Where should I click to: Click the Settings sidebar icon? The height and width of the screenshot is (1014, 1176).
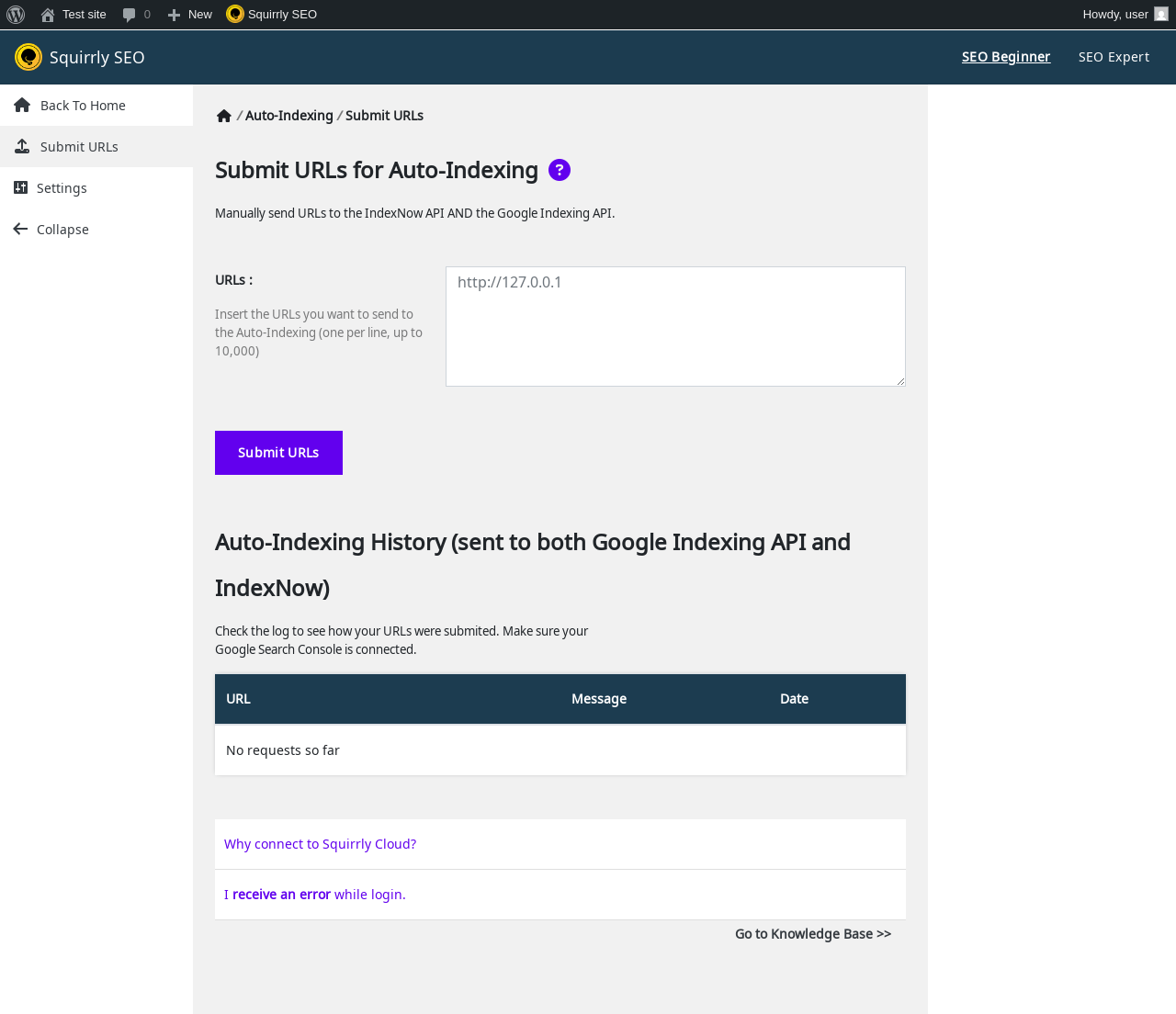click(x=21, y=187)
